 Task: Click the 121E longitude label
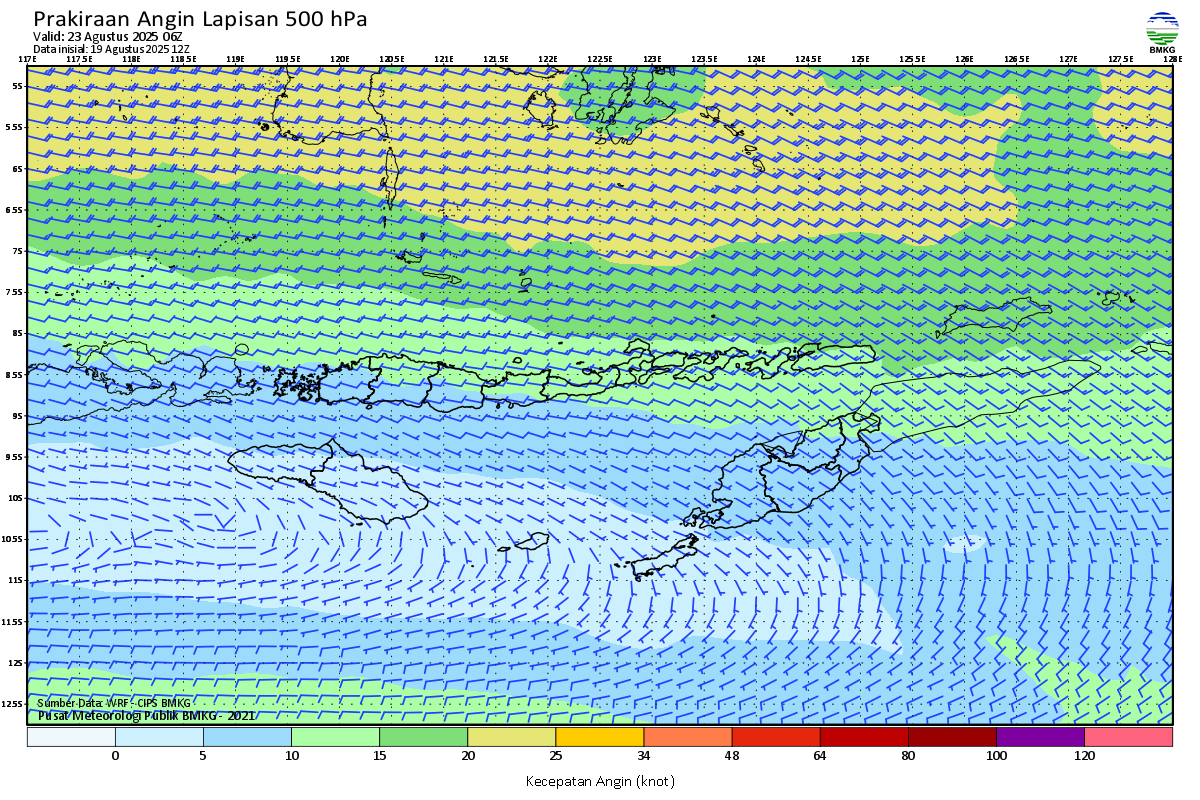coord(443,59)
